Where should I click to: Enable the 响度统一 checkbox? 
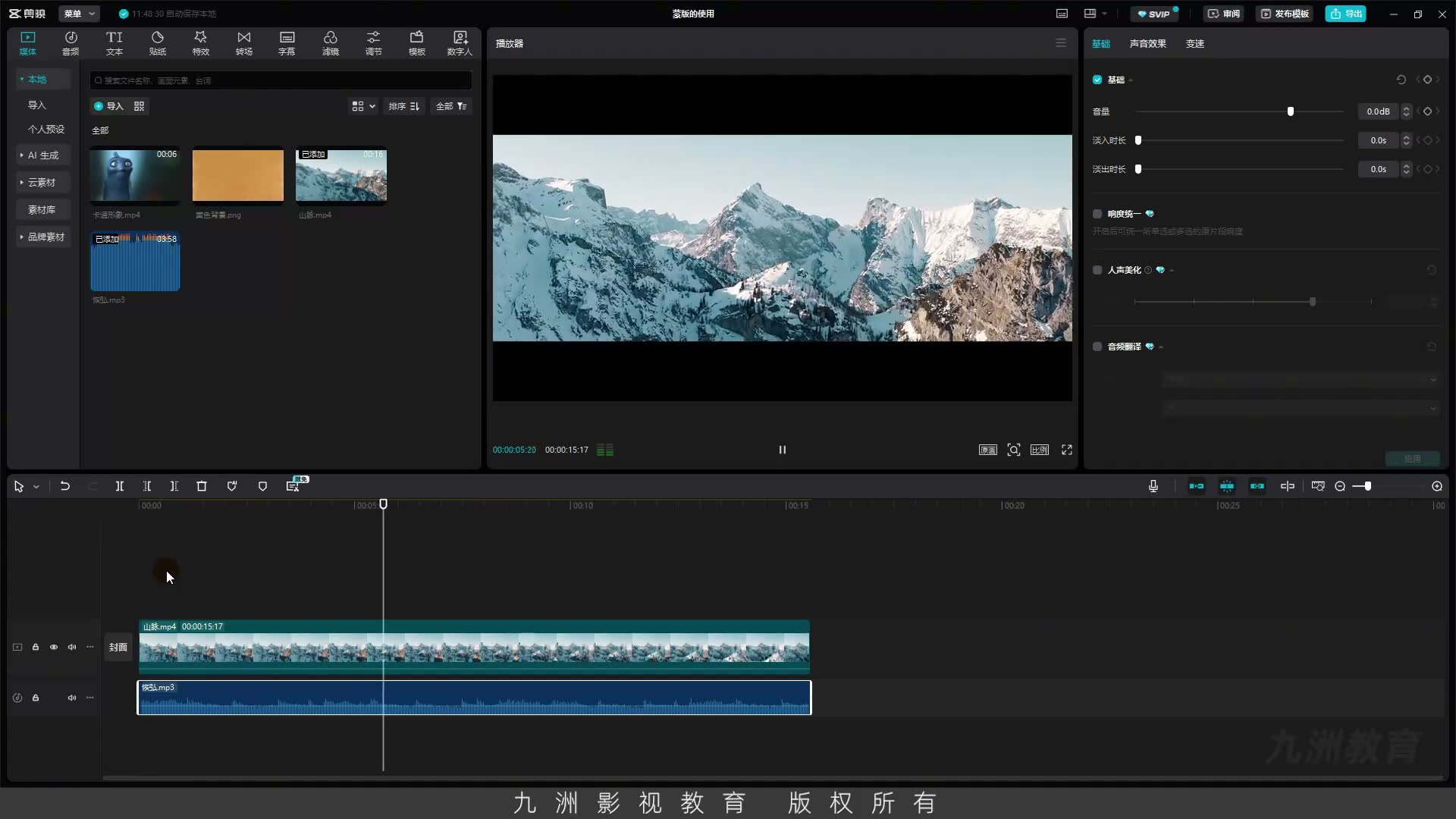1097,214
